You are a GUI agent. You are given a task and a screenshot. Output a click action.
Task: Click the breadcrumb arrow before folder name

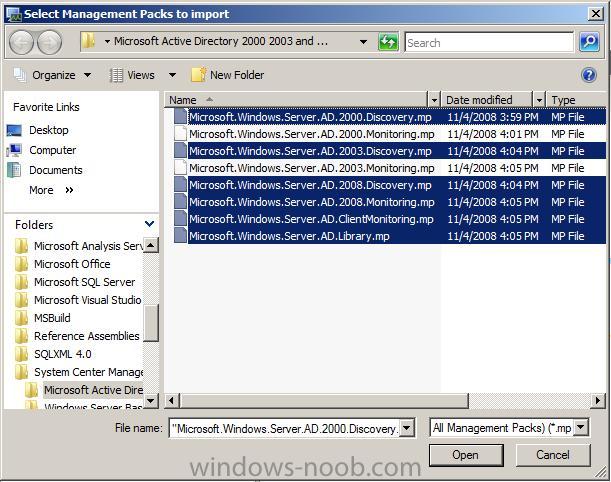point(107,41)
